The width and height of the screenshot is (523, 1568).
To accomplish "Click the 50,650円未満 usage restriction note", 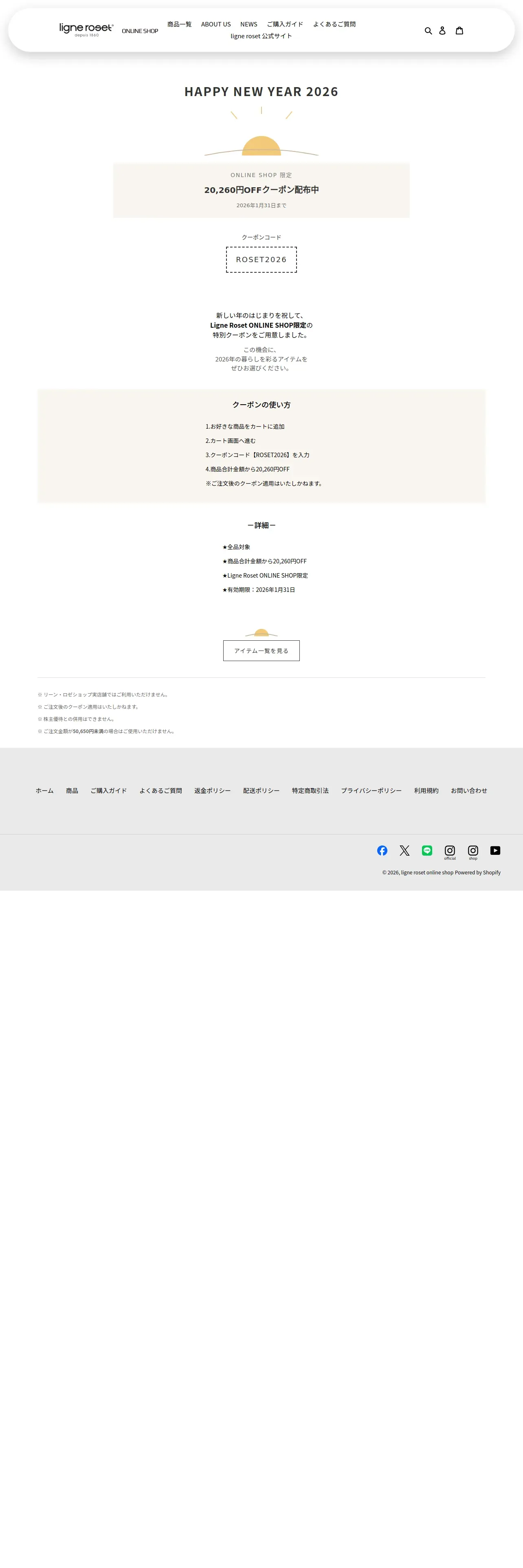I will coord(107,731).
